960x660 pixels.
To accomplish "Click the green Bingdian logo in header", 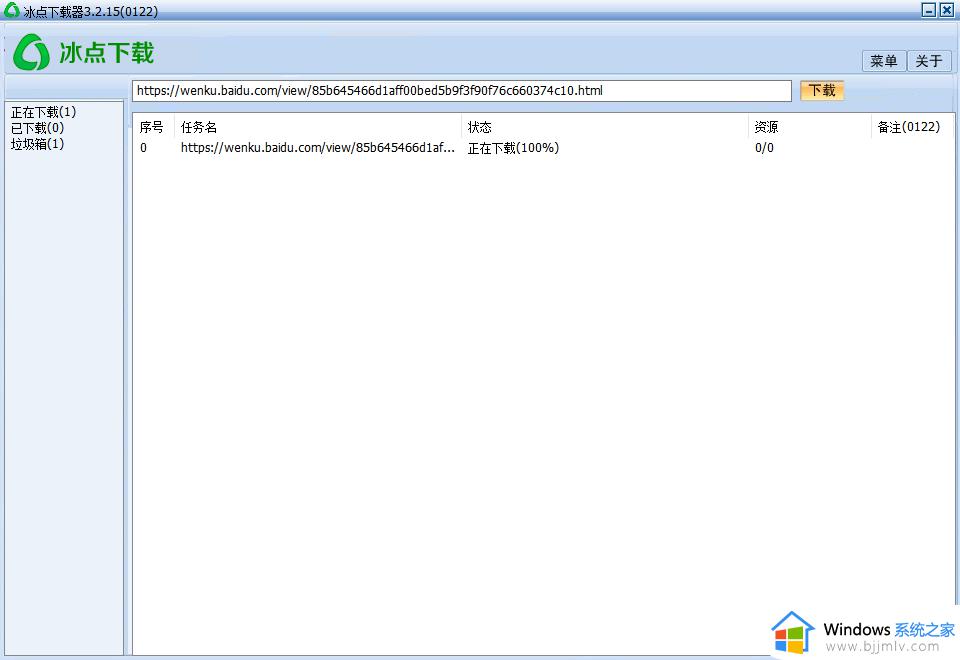I will (31, 52).
